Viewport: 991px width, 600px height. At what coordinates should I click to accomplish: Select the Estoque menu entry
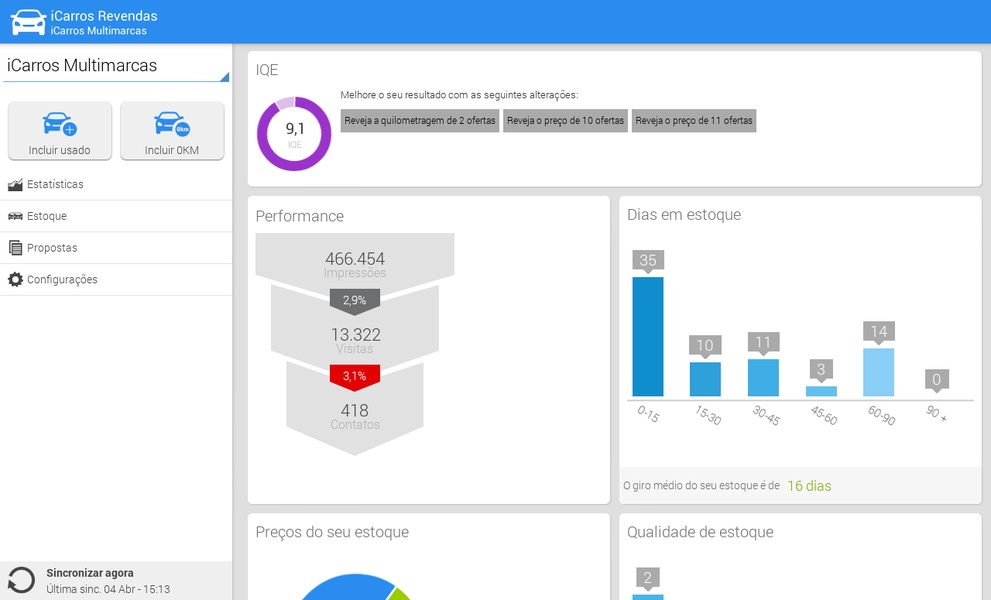(x=116, y=216)
